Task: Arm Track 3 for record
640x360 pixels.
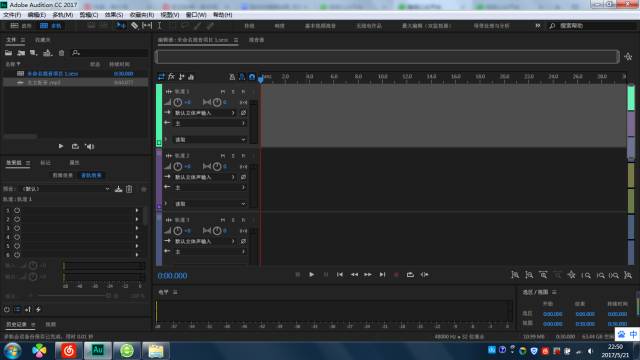Action: pos(243,220)
